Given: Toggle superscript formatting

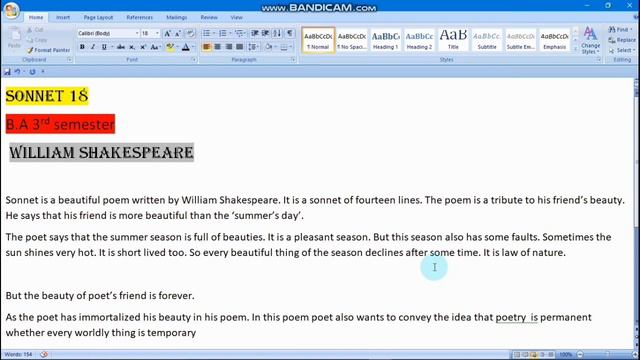Looking at the screenshot, I should pos(143,47).
